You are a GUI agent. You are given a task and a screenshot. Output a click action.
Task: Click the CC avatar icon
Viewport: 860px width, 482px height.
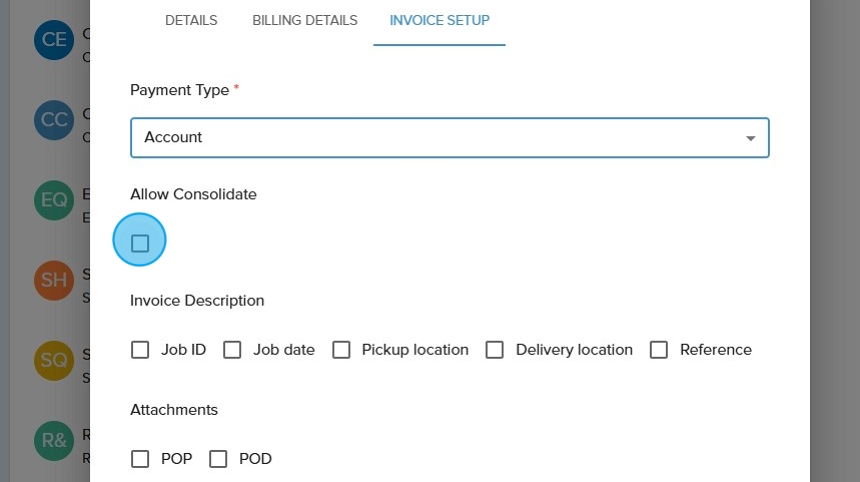[54, 120]
